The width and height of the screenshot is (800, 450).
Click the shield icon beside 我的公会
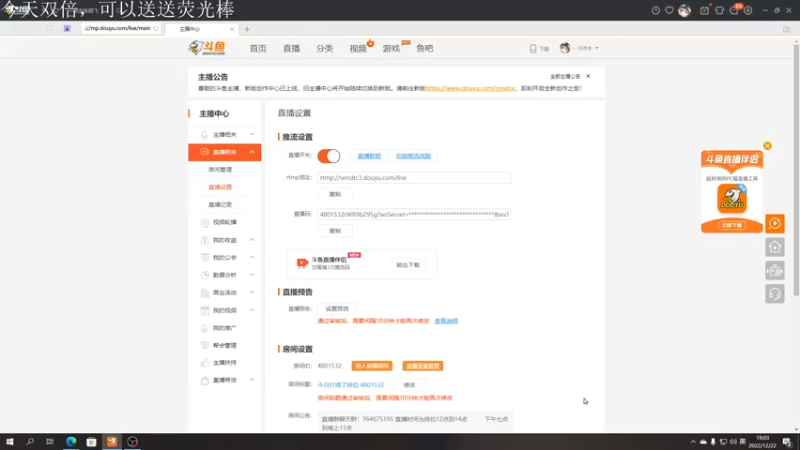[x=205, y=258]
